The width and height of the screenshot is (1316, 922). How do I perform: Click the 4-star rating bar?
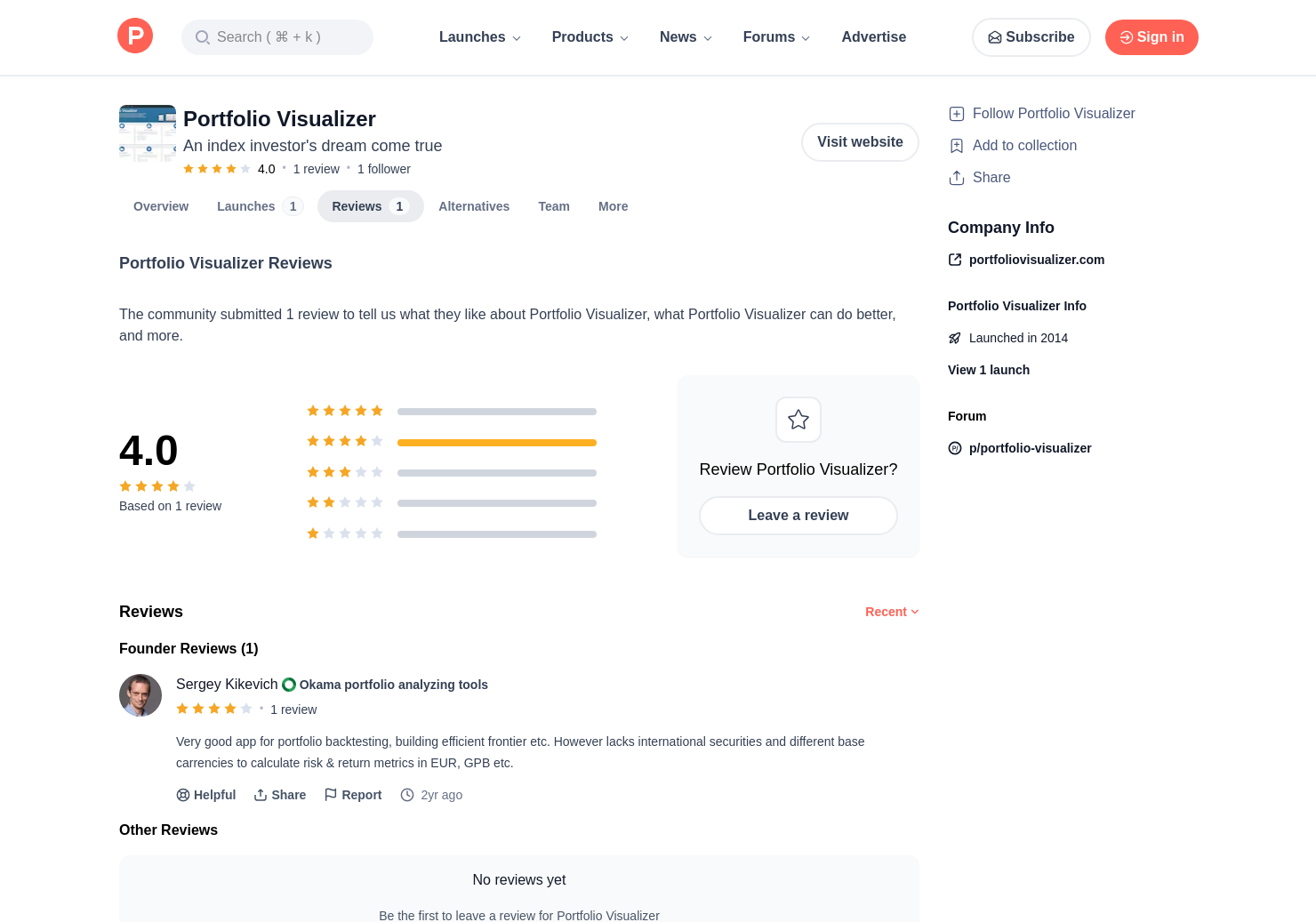click(496, 442)
